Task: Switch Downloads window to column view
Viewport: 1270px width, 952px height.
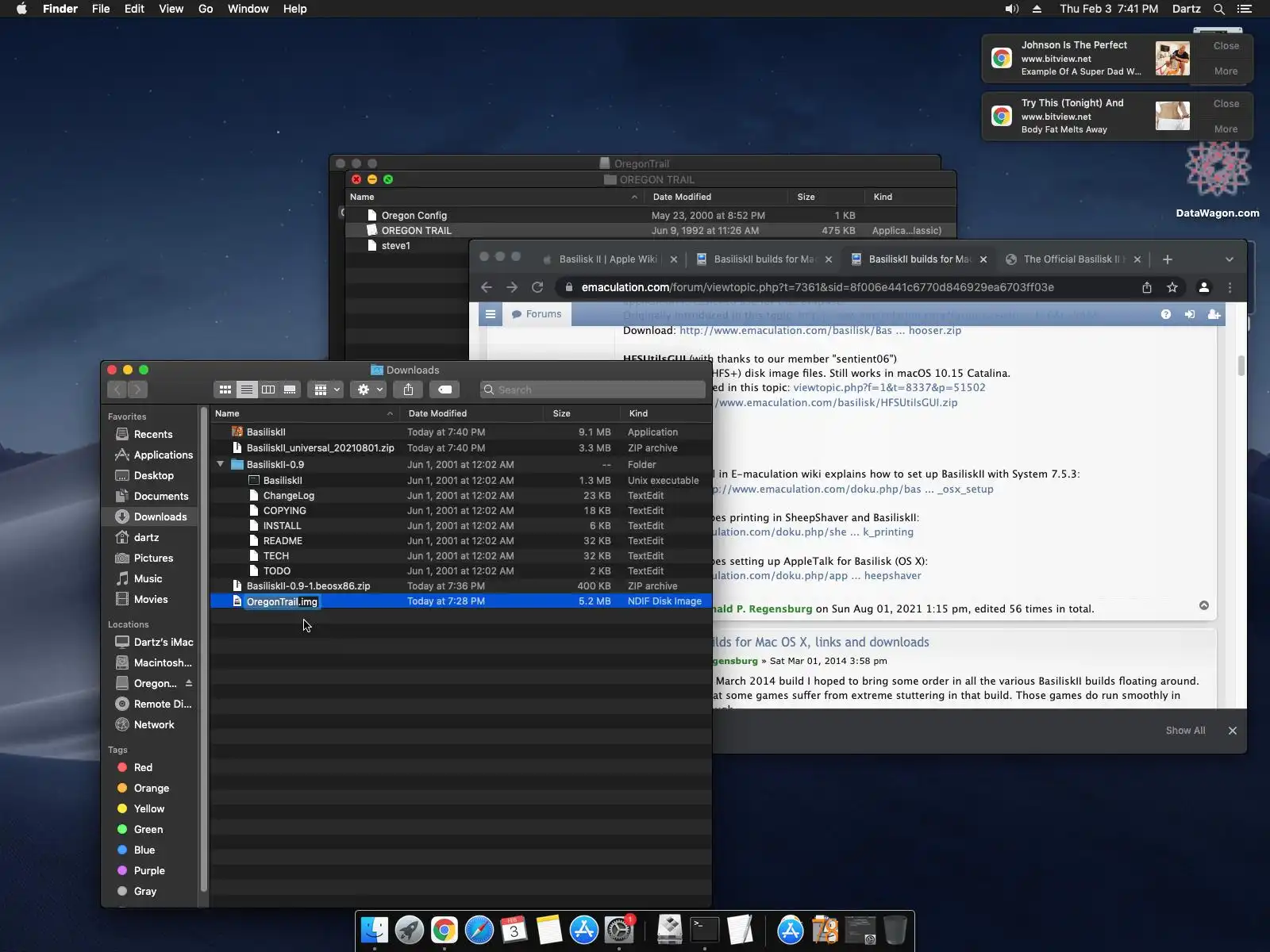Action: tap(268, 390)
